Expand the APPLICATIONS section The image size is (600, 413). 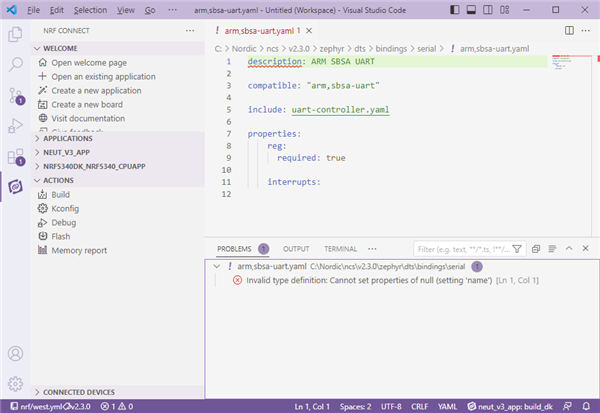pyautogui.click(x=118, y=139)
